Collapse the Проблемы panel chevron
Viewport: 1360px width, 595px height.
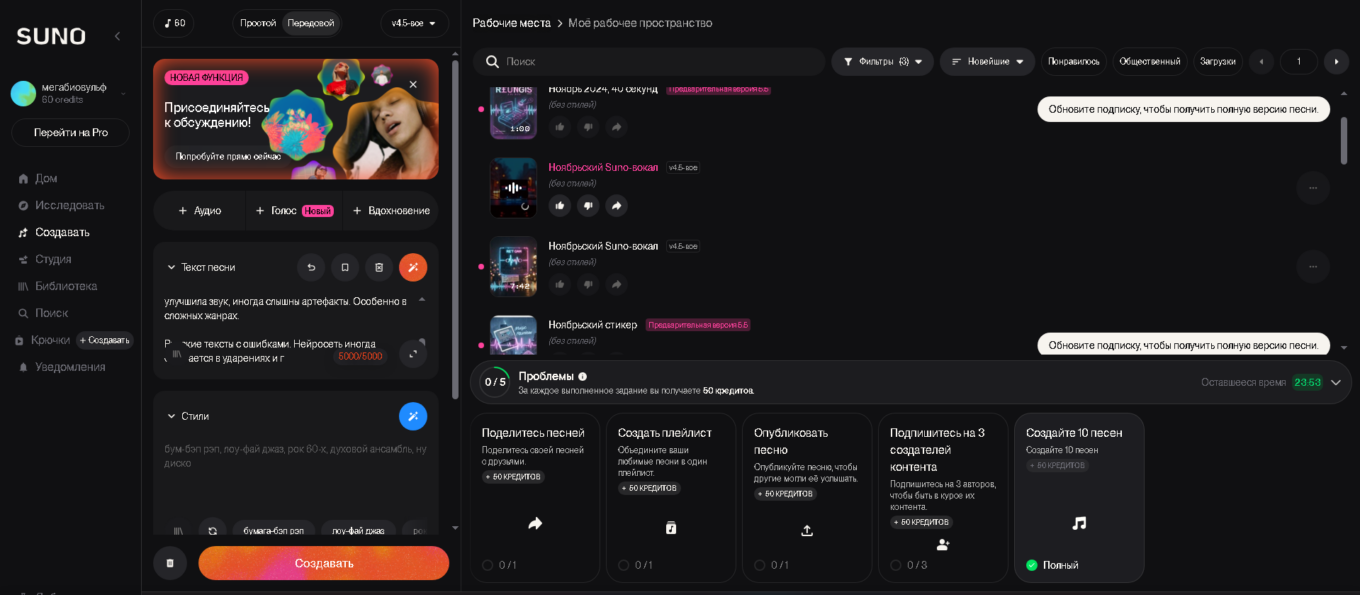pos(1336,382)
